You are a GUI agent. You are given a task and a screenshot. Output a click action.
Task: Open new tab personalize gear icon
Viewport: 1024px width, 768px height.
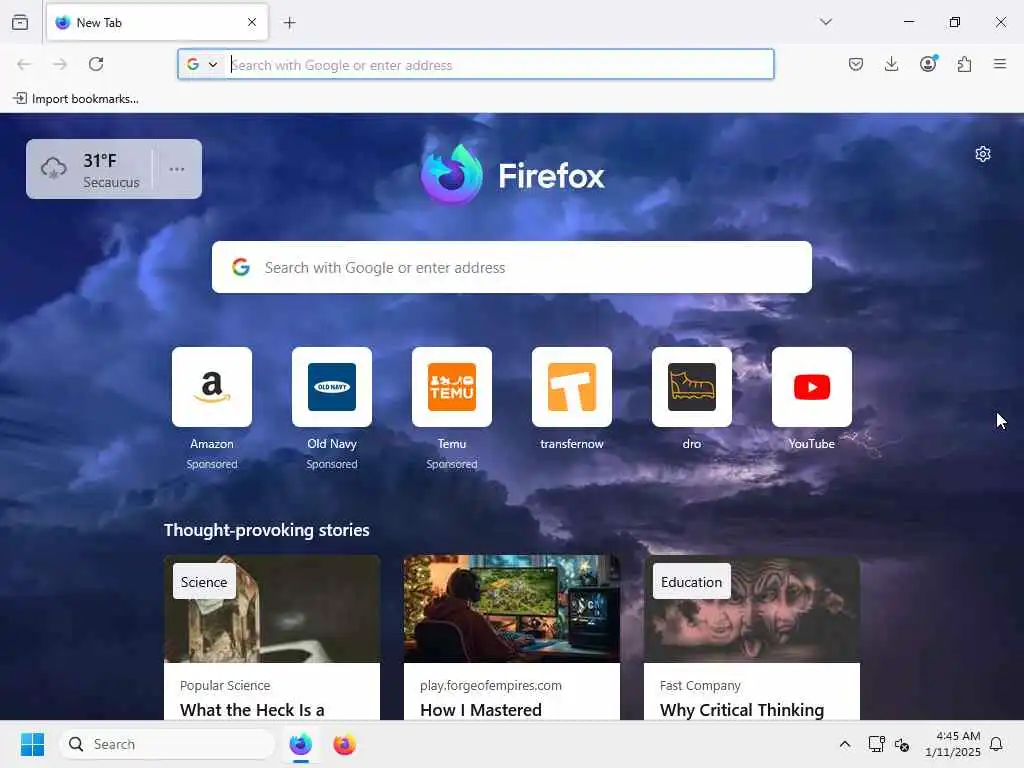(x=983, y=154)
